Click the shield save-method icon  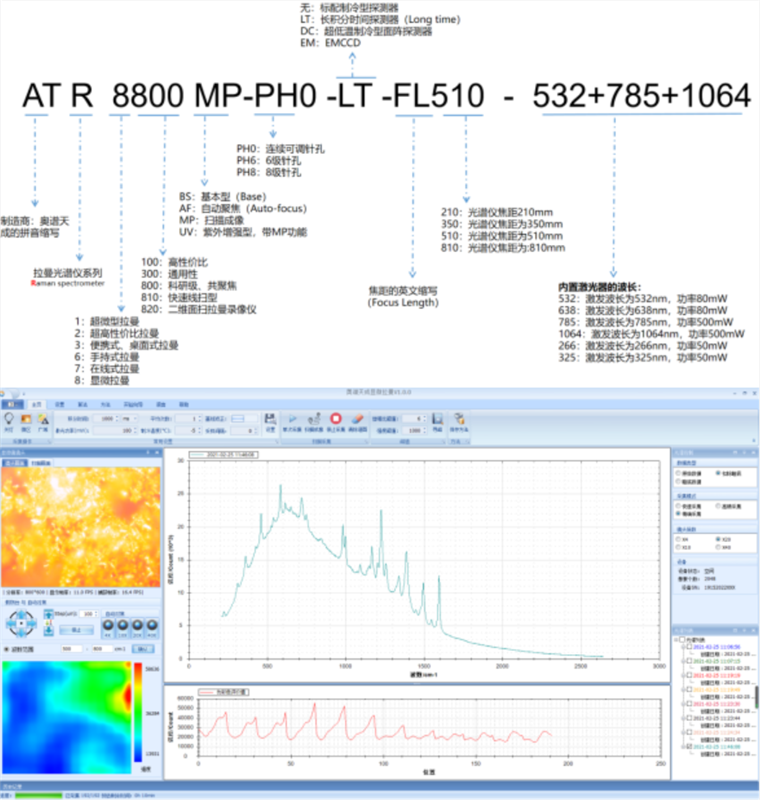pyautogui.click(x=459, y=420)
